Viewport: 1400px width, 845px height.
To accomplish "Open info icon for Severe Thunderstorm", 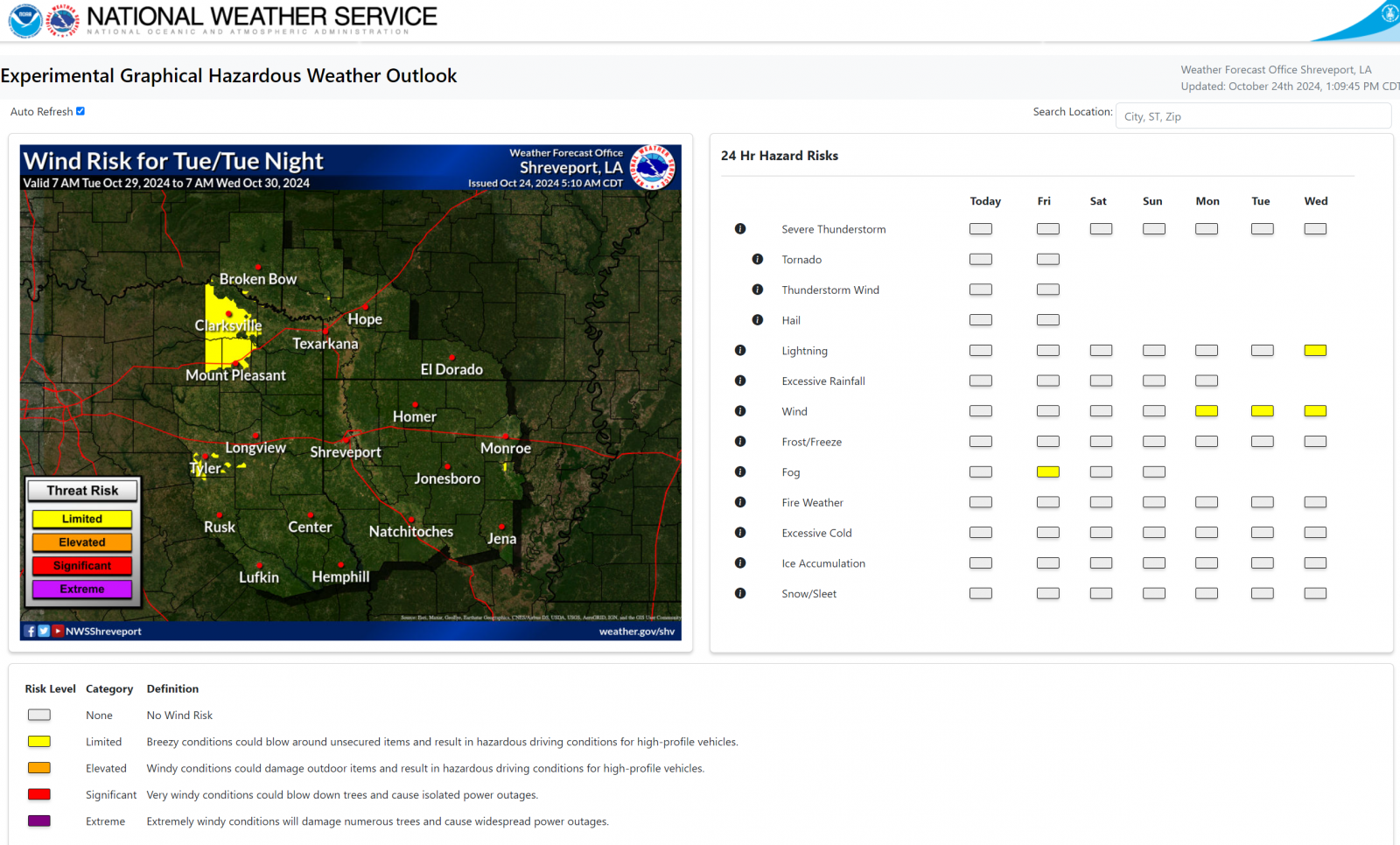I will (740, 228).
